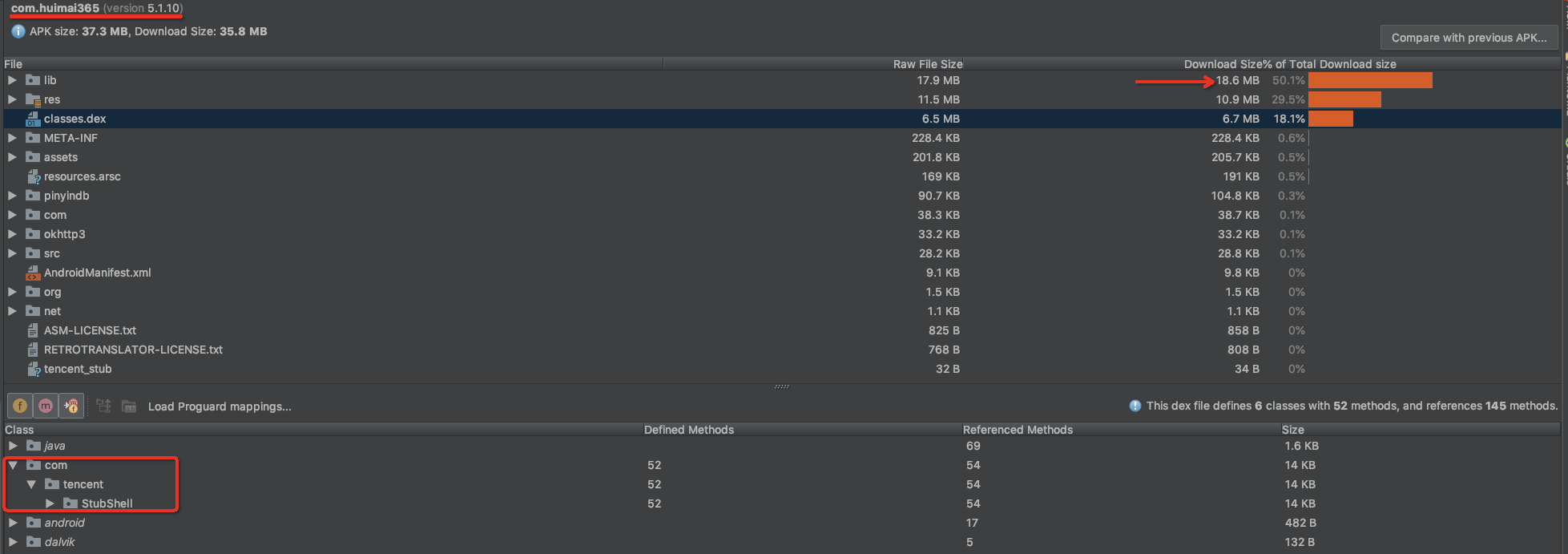Click the 1.6 KB size cell
Image resolution: width=1568 pixels, height=554 pixels.
tap(1301, 446)
